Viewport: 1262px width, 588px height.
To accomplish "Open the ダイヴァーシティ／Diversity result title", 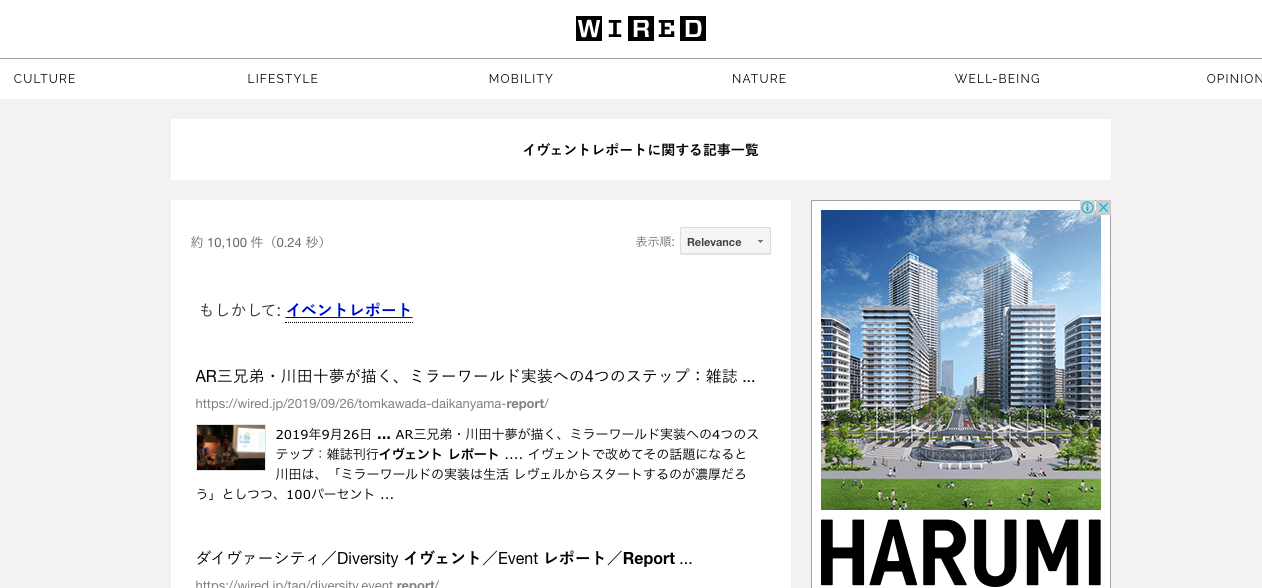I will (x=444, y=559).
